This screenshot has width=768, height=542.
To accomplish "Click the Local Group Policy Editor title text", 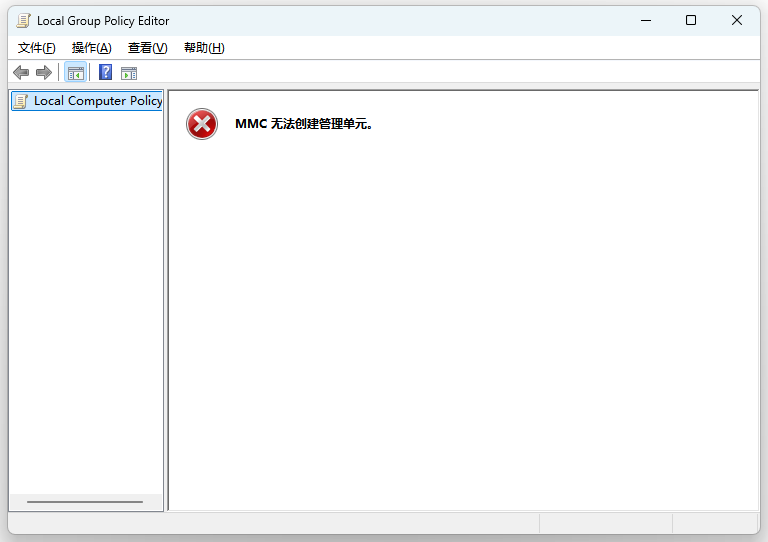I will tap(103, 21).
